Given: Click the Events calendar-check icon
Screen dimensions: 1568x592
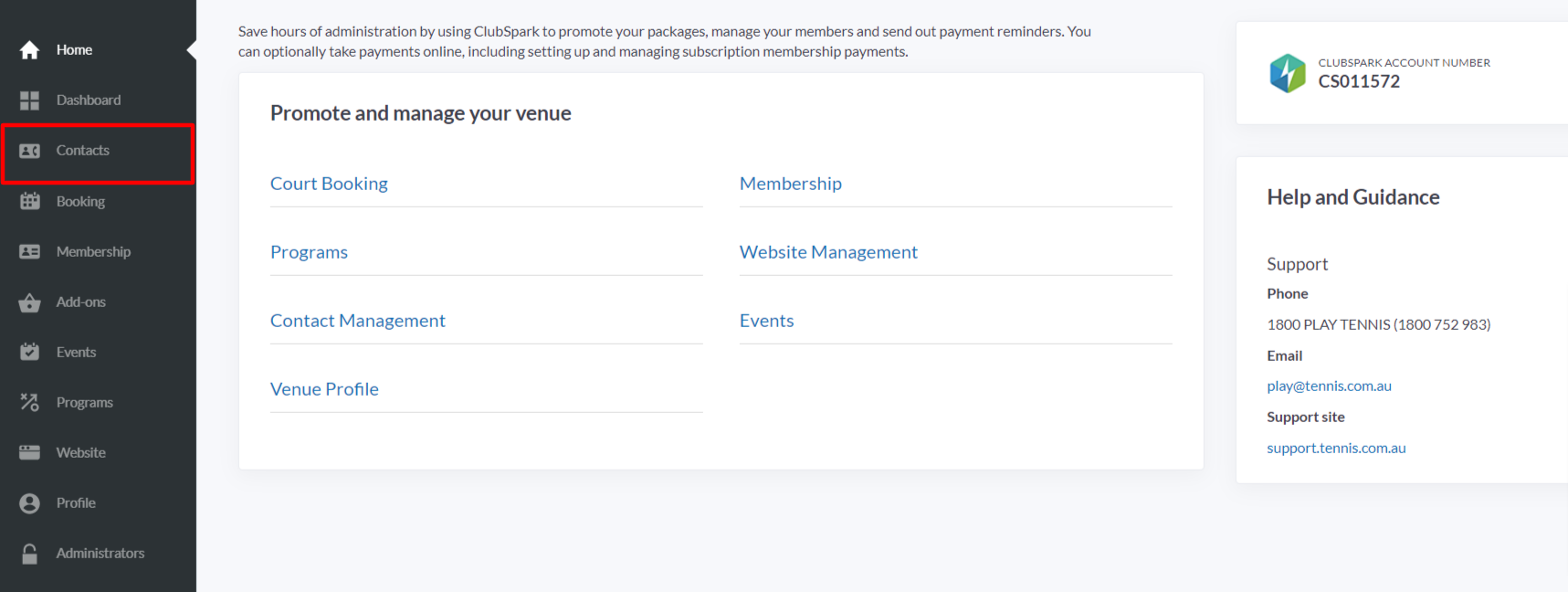Looking at the screenshot, I should (29, 352).
